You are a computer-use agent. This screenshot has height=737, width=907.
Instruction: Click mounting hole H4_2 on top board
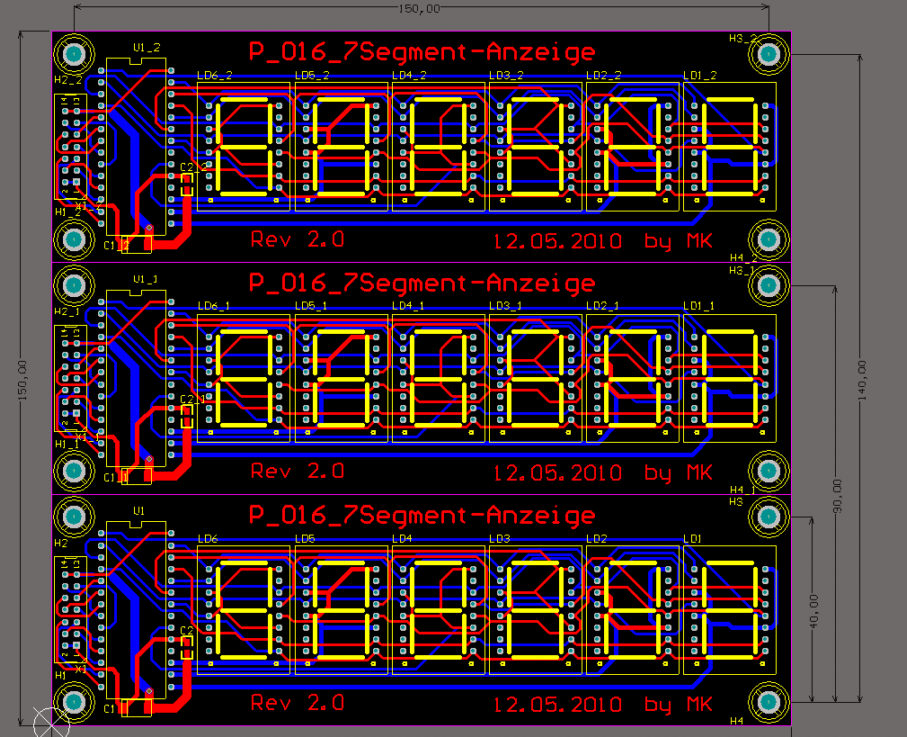(x=768, y=239)
